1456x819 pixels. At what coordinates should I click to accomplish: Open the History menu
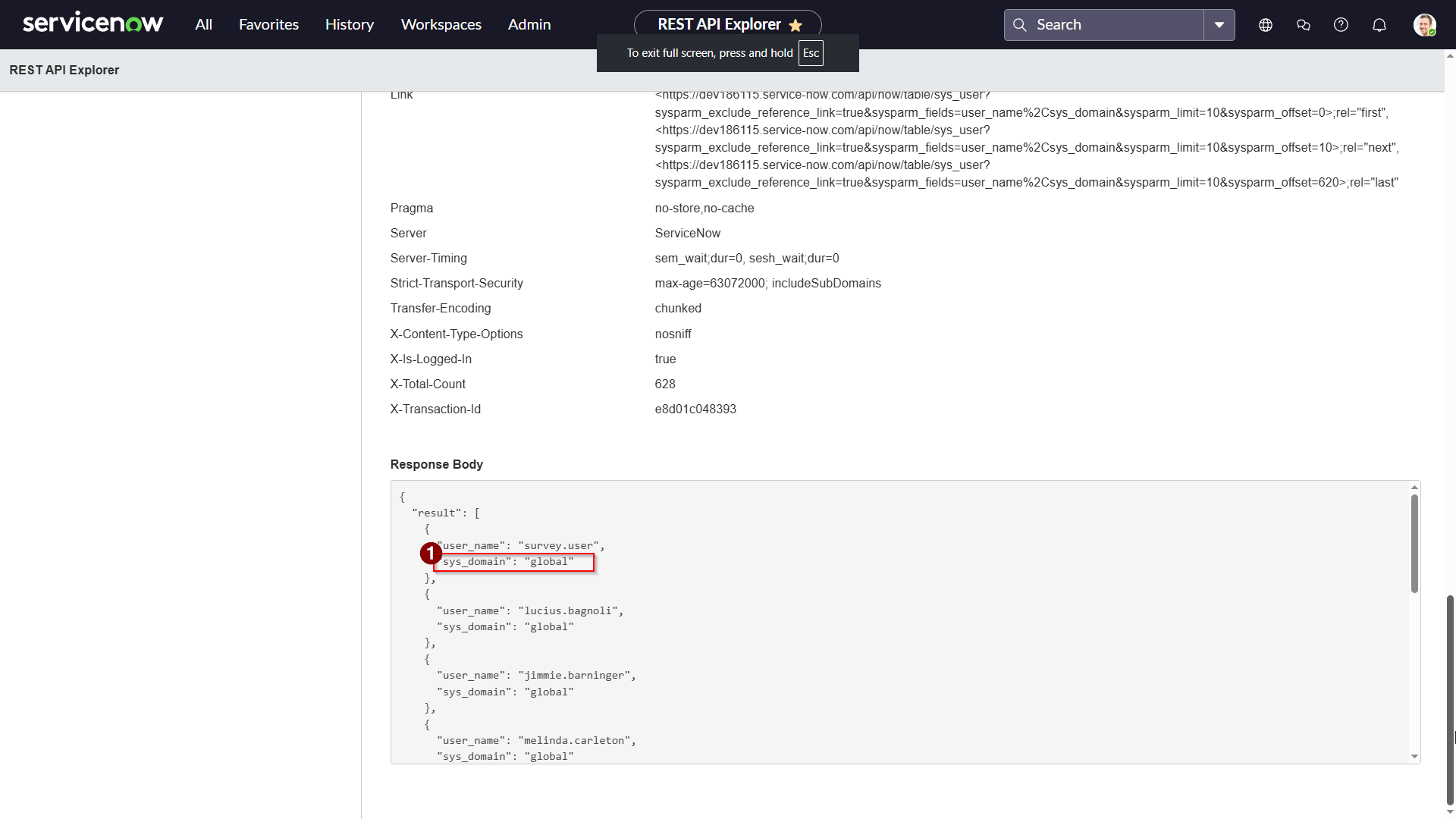tap(349, 25)
